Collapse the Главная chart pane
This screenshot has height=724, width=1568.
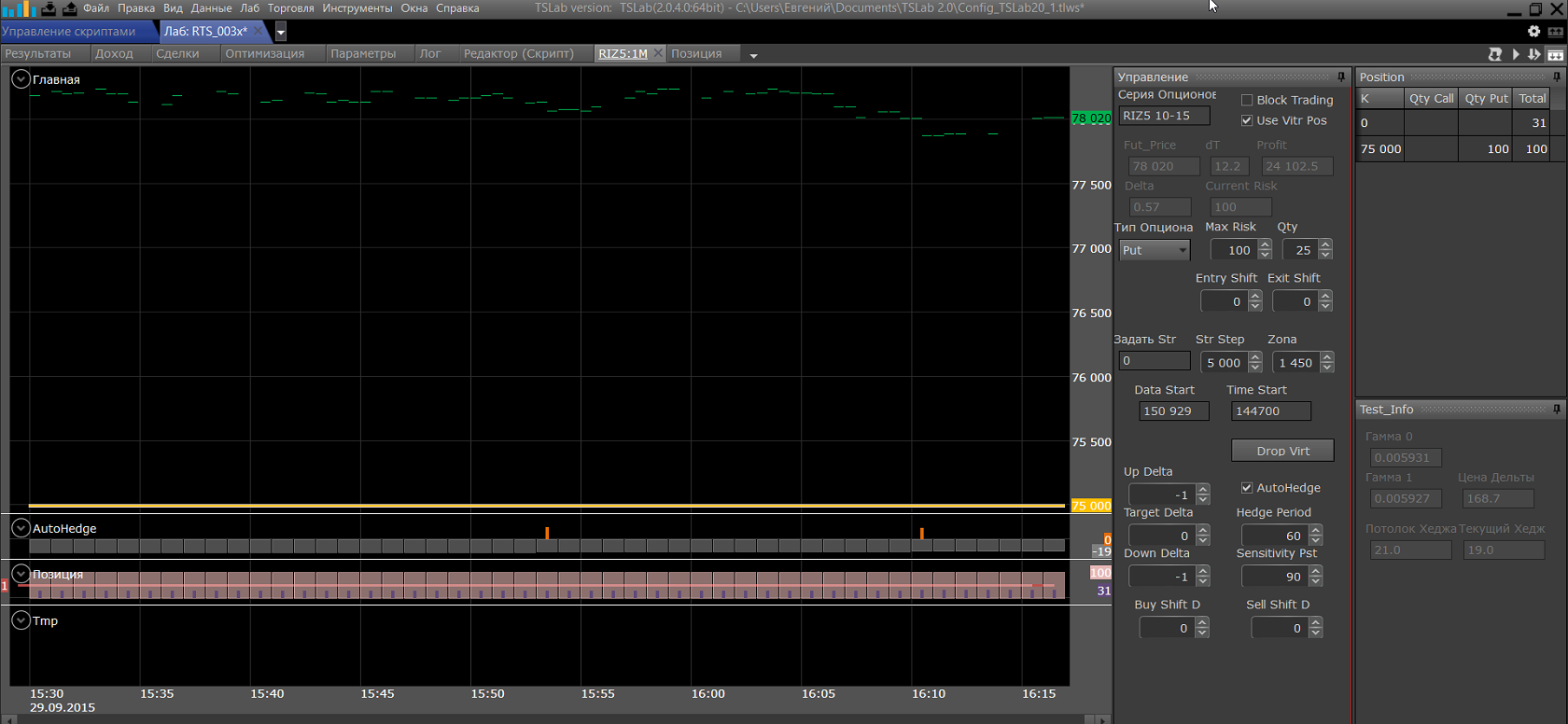tap(21, 79)
